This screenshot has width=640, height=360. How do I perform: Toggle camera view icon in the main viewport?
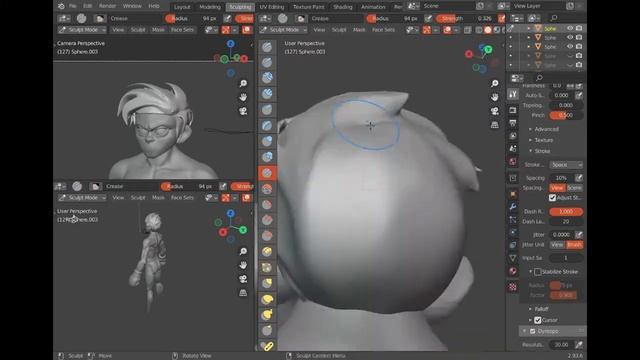(x=495, y=111)
